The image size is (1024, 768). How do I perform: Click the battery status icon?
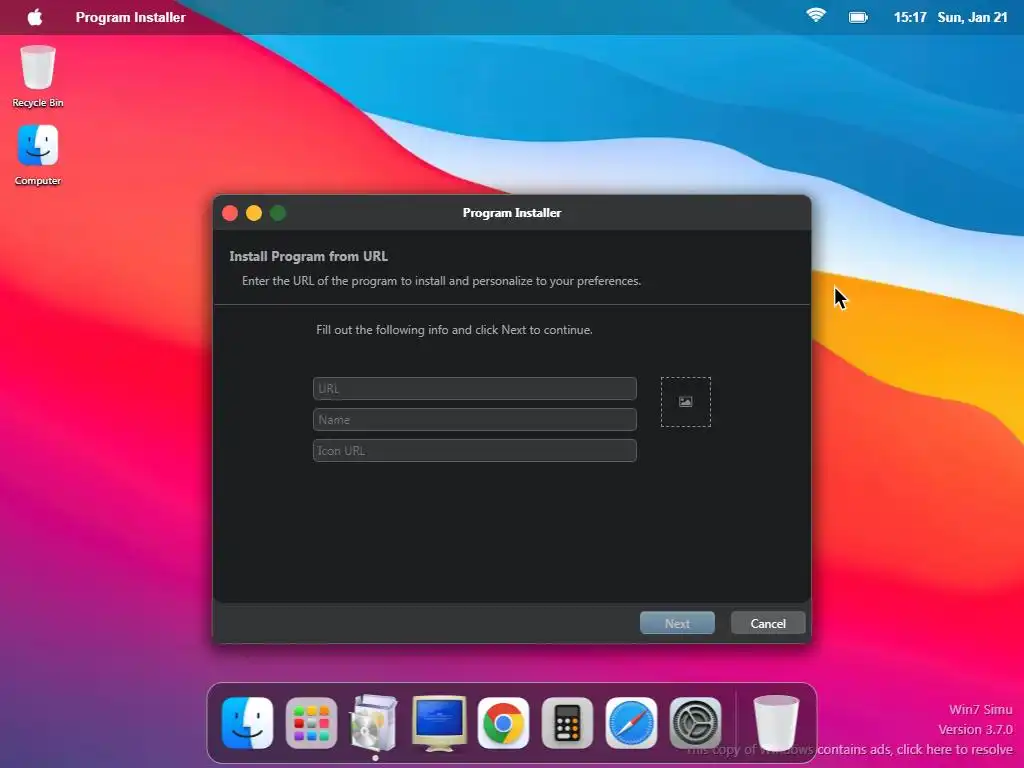tap(858, 17)
